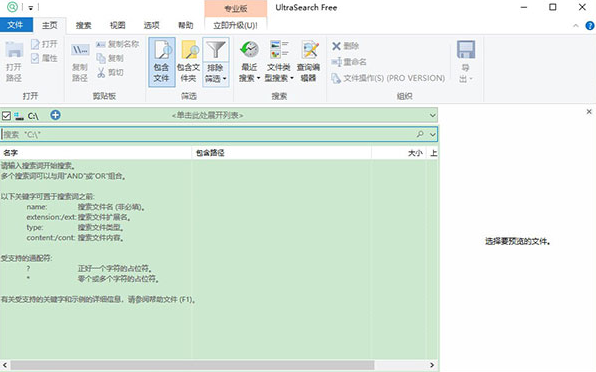Open the 文件 (File) menu tab

pyautogui.click(x=16, y=25)
